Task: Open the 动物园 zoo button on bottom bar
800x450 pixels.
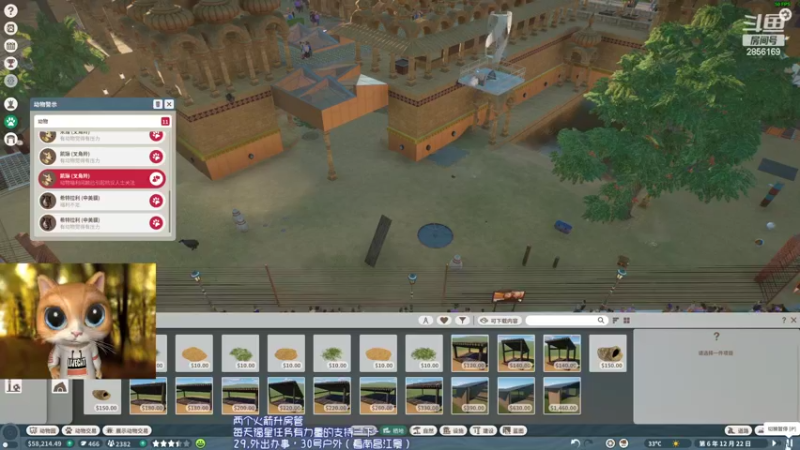Action: (x=43, y=431)
